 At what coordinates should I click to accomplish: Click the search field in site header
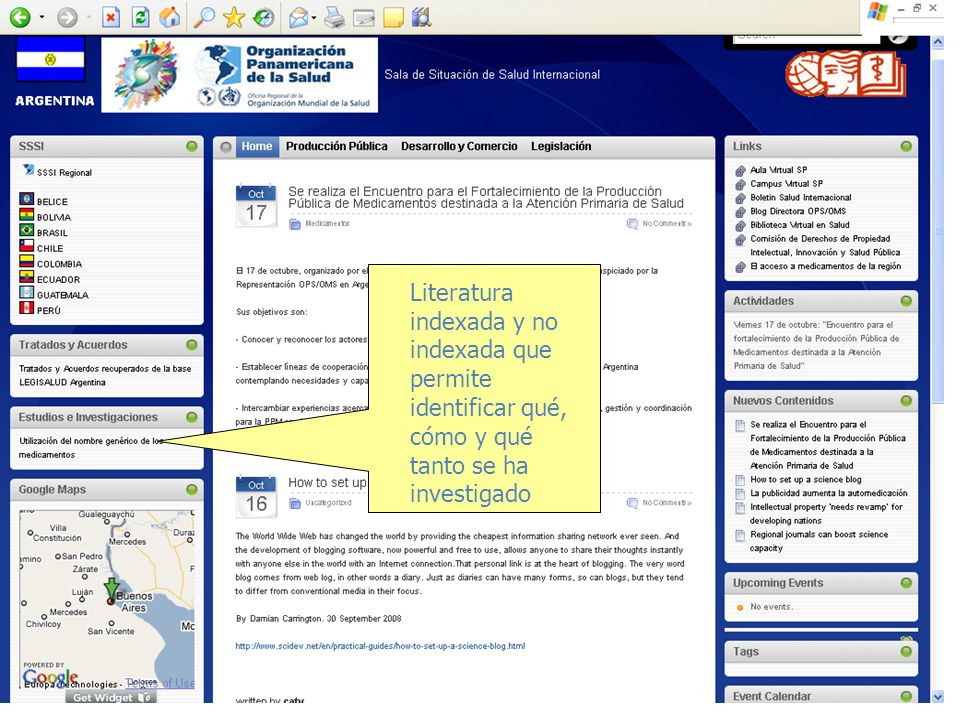[806, 37]
